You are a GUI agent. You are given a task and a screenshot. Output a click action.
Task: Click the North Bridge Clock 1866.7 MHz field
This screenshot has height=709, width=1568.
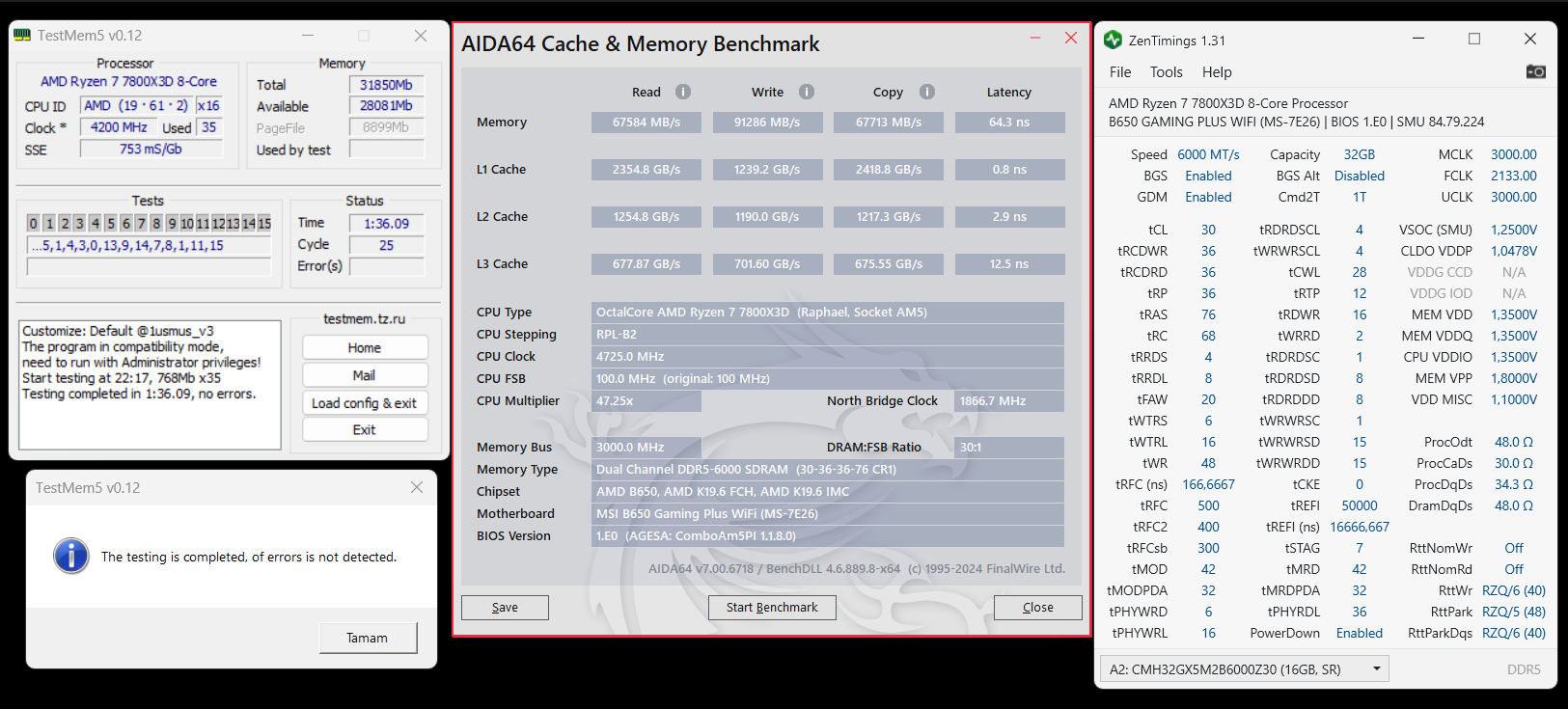(x=1009, y=401)
